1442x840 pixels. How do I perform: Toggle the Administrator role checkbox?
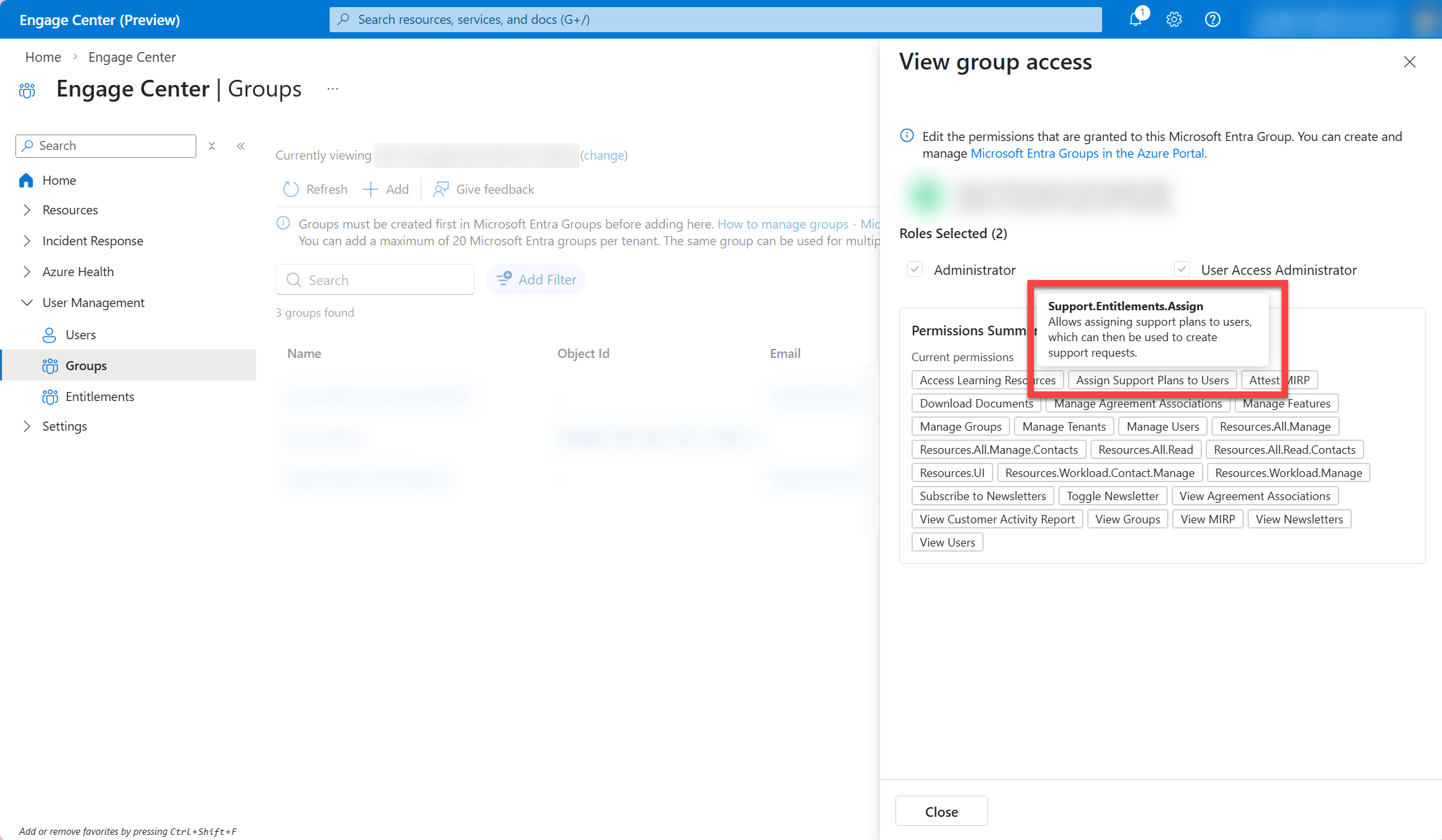coord(915,269)
